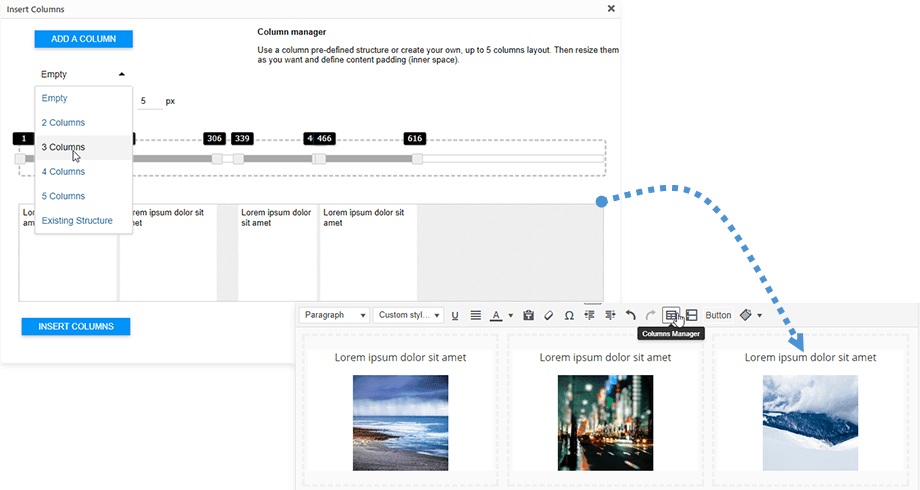920x490 pixels.
Task: Select the 5 Columns option
Action: (x=63, y=196)
